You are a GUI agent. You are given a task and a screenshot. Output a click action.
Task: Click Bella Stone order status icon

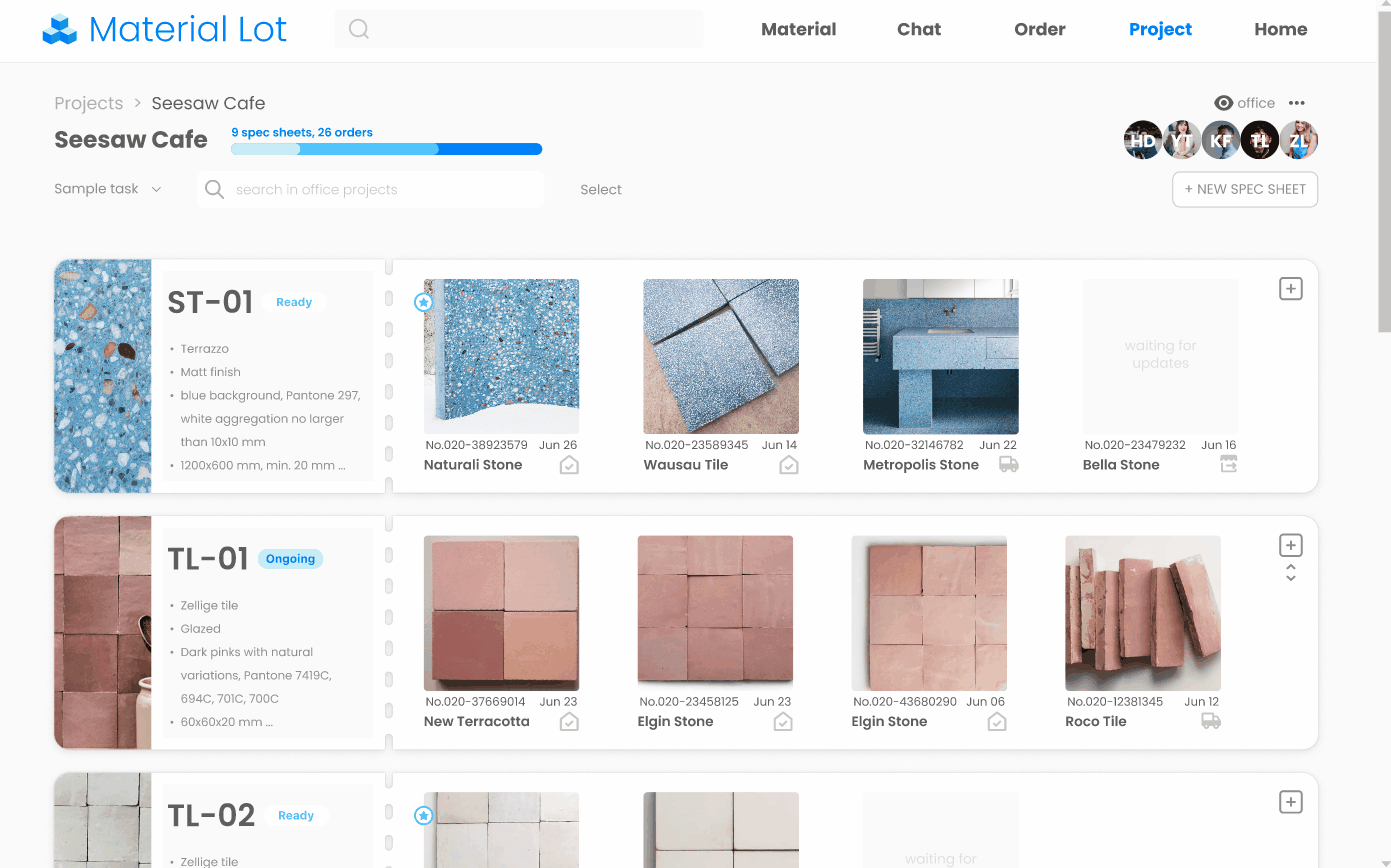(1229, 465)
